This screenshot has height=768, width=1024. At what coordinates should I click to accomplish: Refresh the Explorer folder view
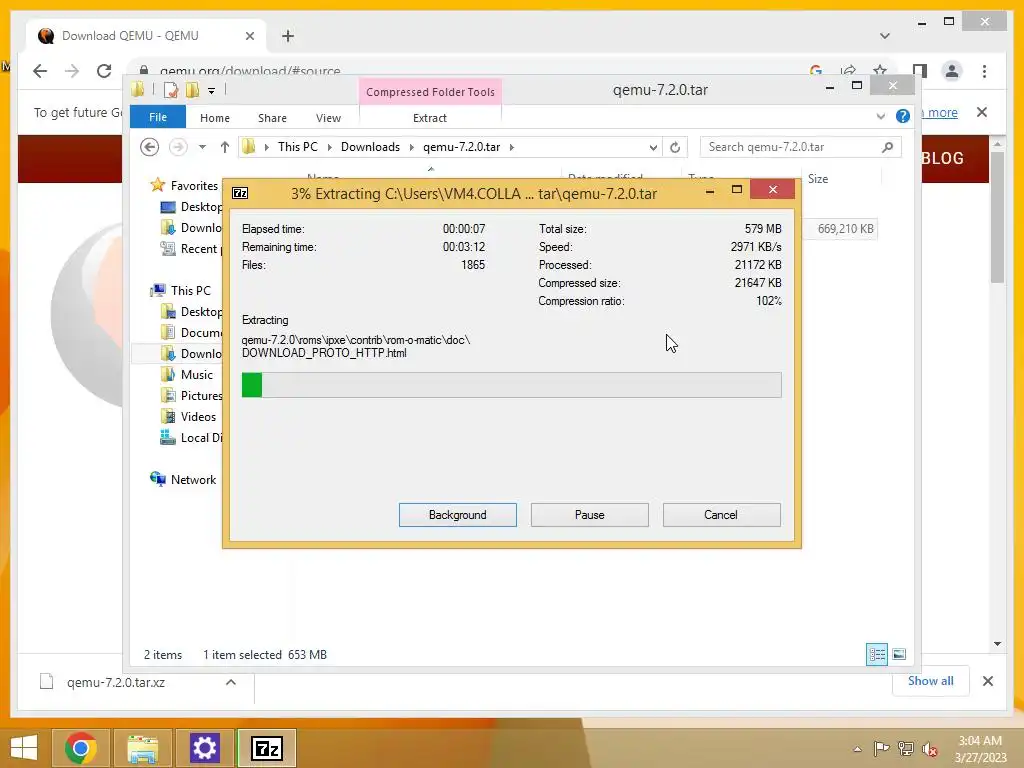point(675,148)
